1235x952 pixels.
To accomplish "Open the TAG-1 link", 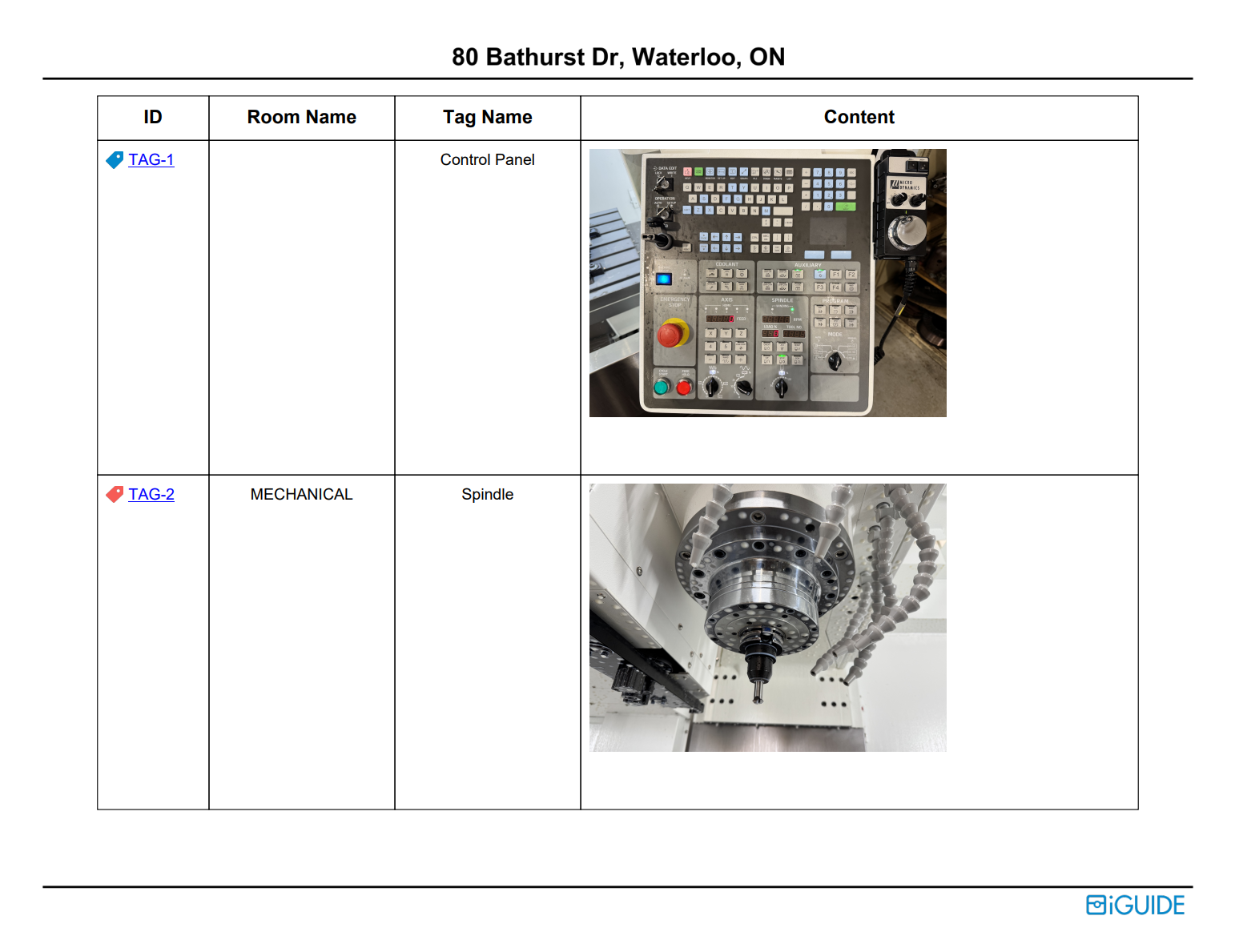I will tap(151, 160).
